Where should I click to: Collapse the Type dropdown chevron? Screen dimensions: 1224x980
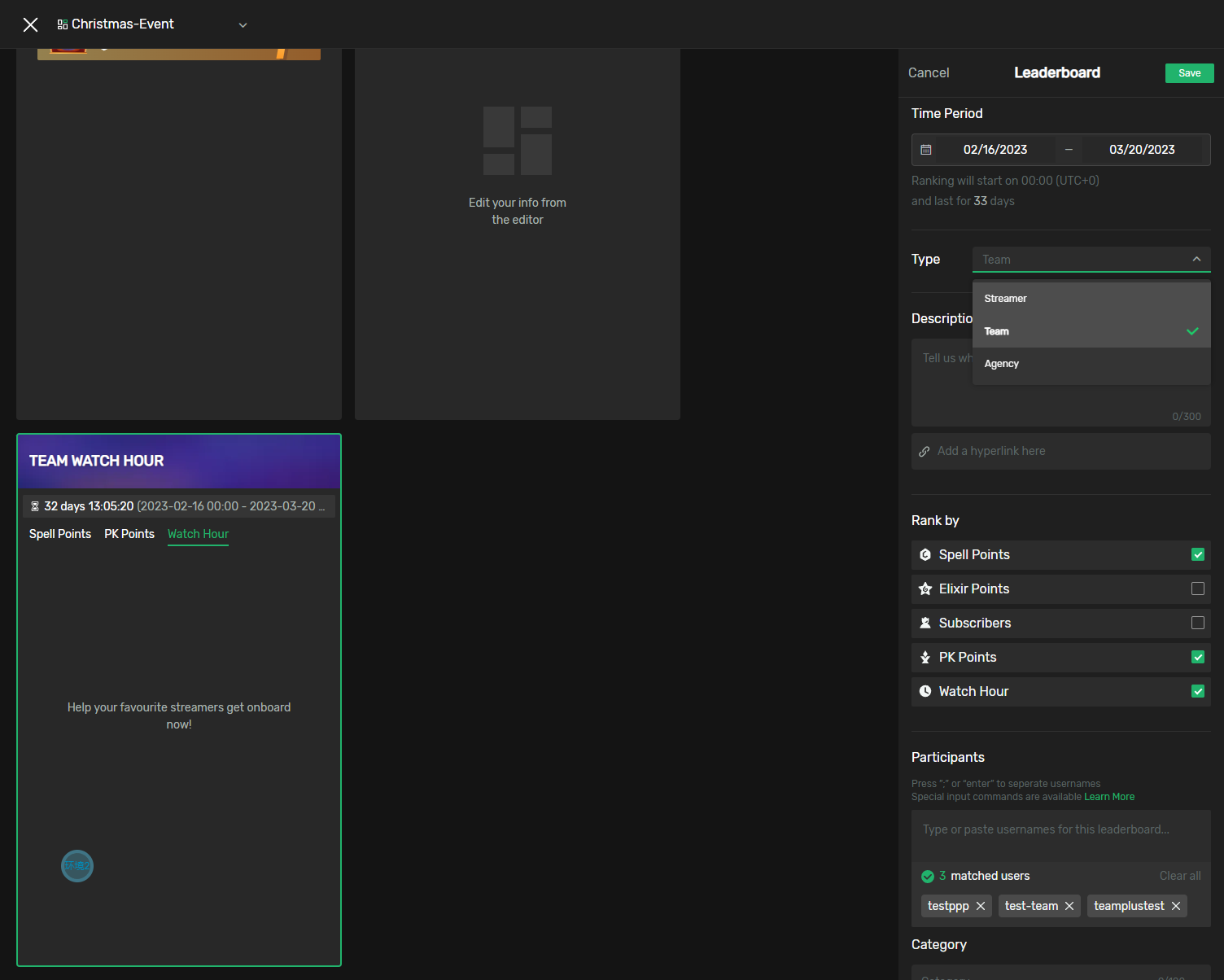[1196, 259]
